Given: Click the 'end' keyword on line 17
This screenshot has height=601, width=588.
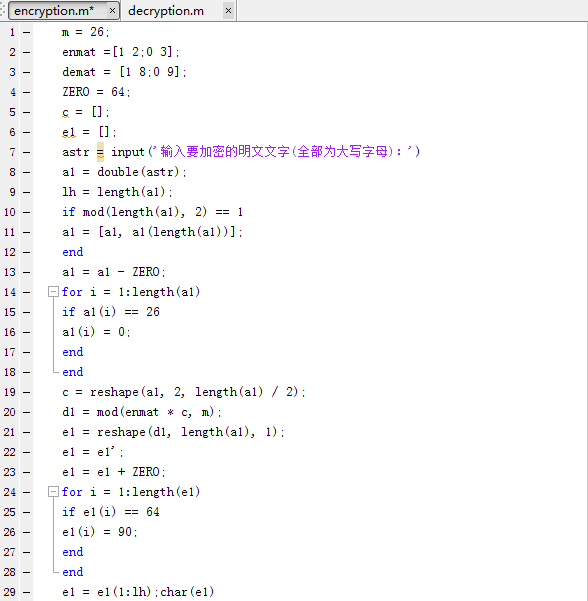Looking at the screenshot, I should pos(72,352).
